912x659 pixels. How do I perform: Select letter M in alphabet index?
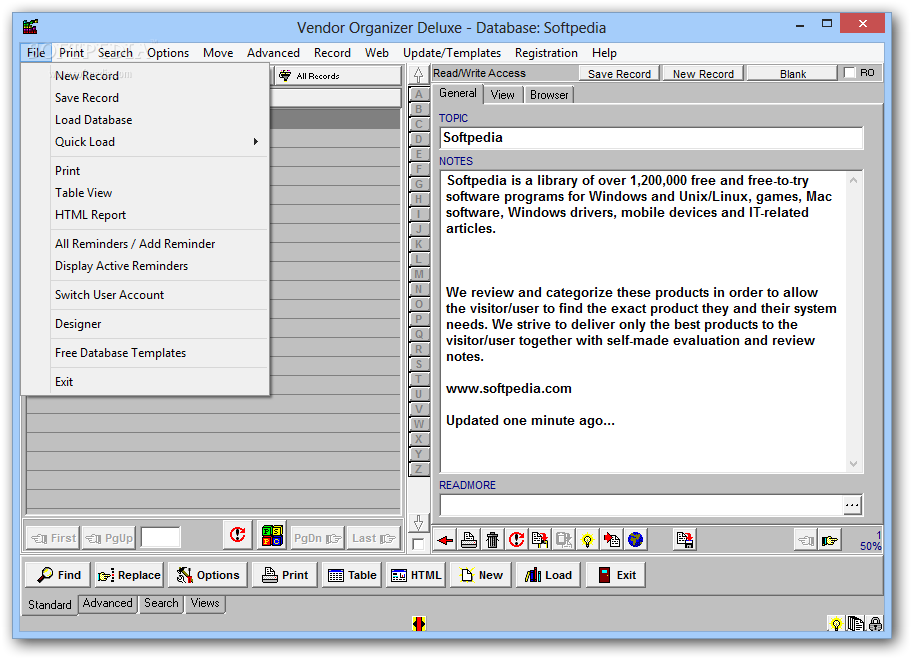coord(419,274)
